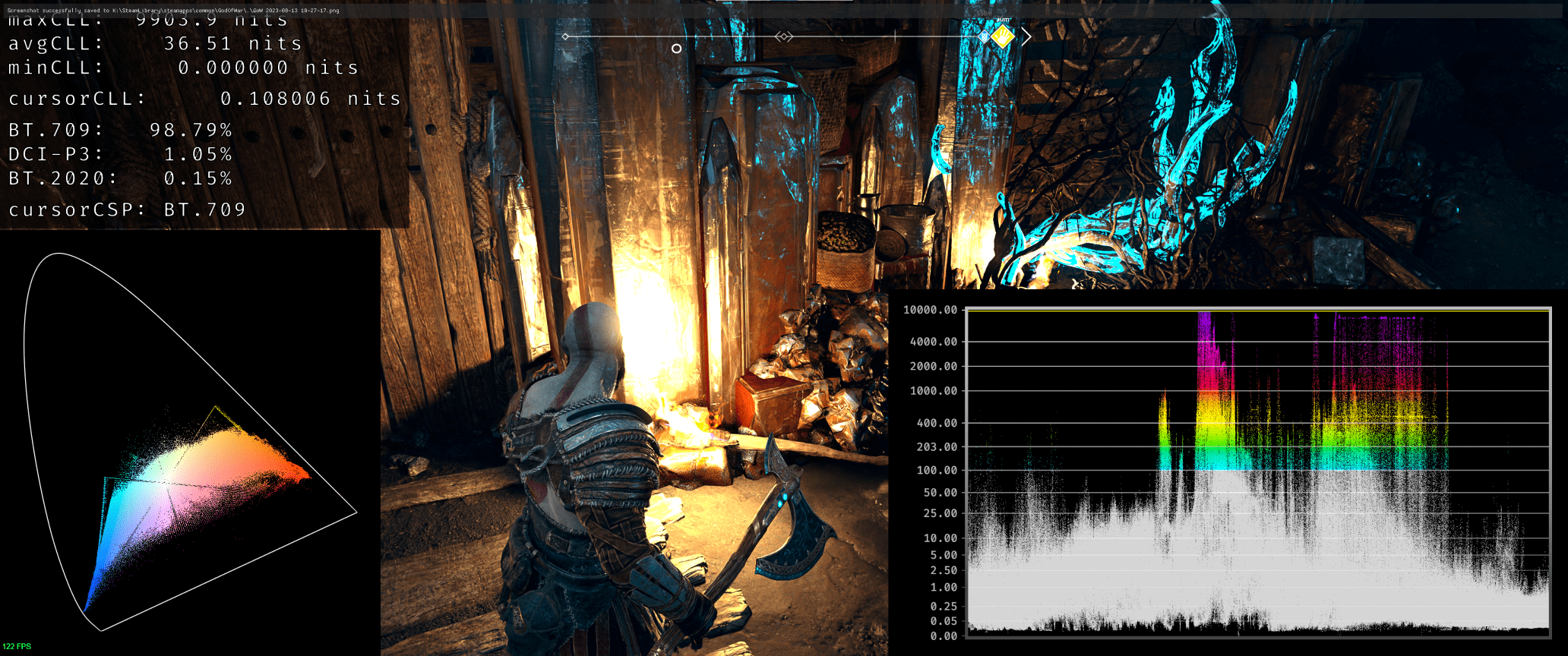Screen dimensions: 1568x656
Task: Click the 0.25 label on waveform axis
Action: (x=944, y=606)
